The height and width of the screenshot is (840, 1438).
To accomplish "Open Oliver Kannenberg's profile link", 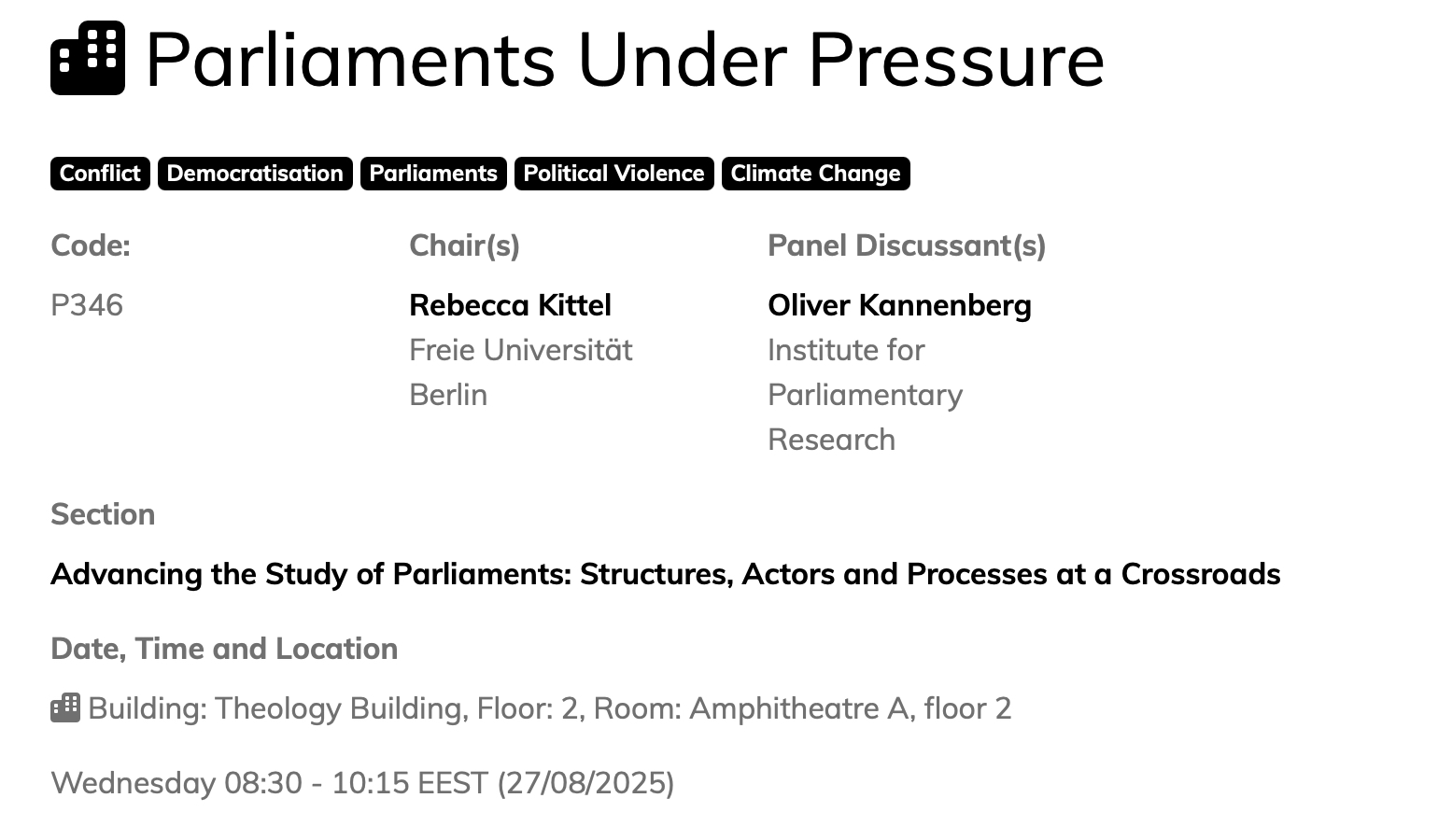I will tap(899, 305).
